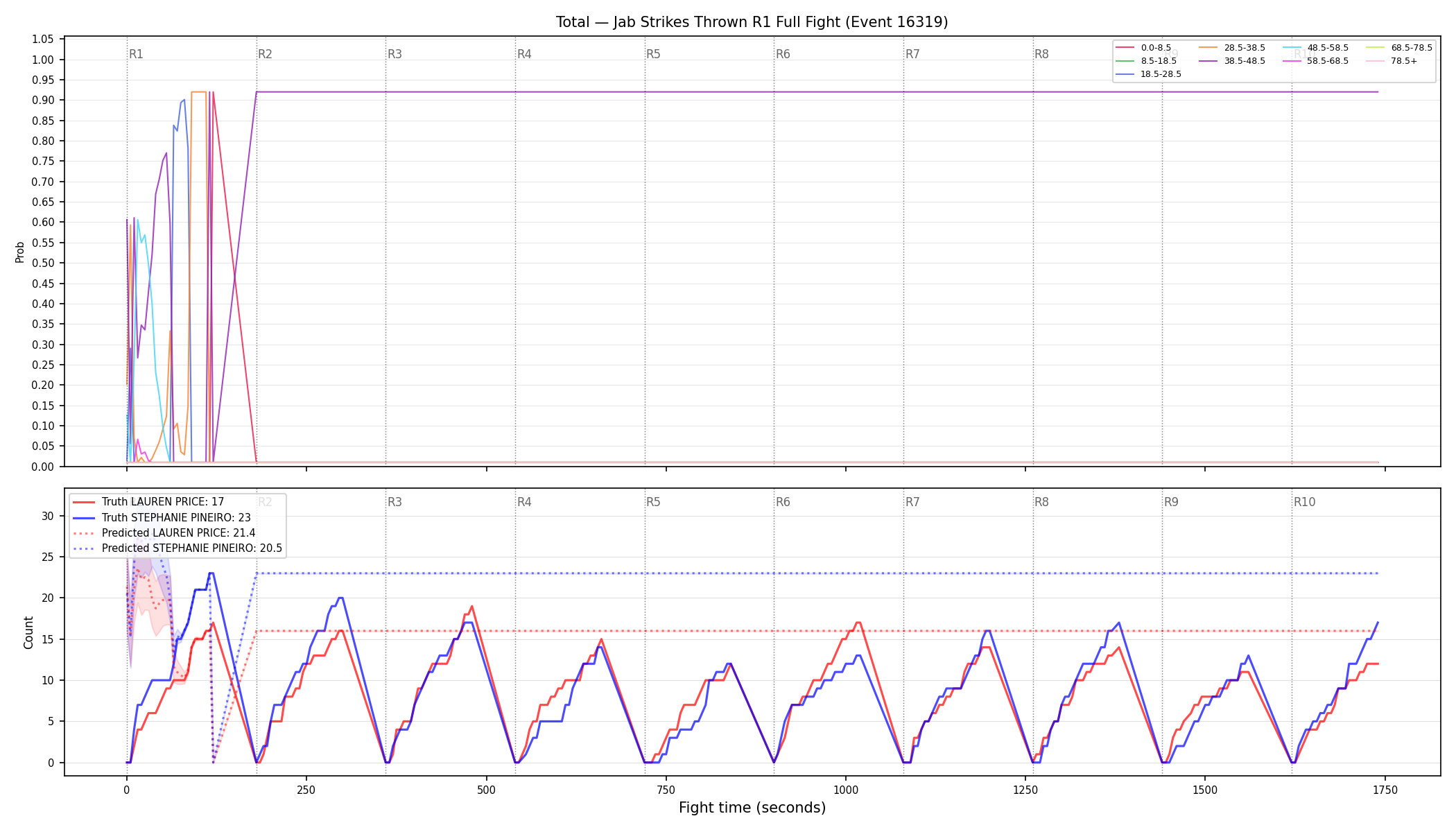
Task: Click the R6 round label in the top chart
Action: [x=783, y=54]
